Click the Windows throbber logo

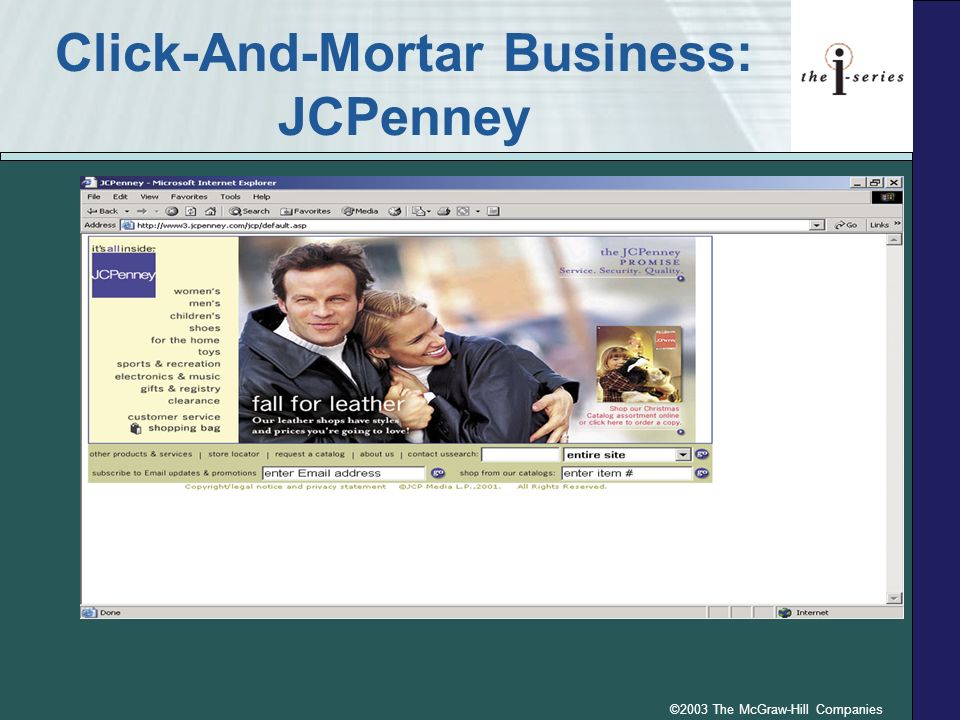click(887, 197)
